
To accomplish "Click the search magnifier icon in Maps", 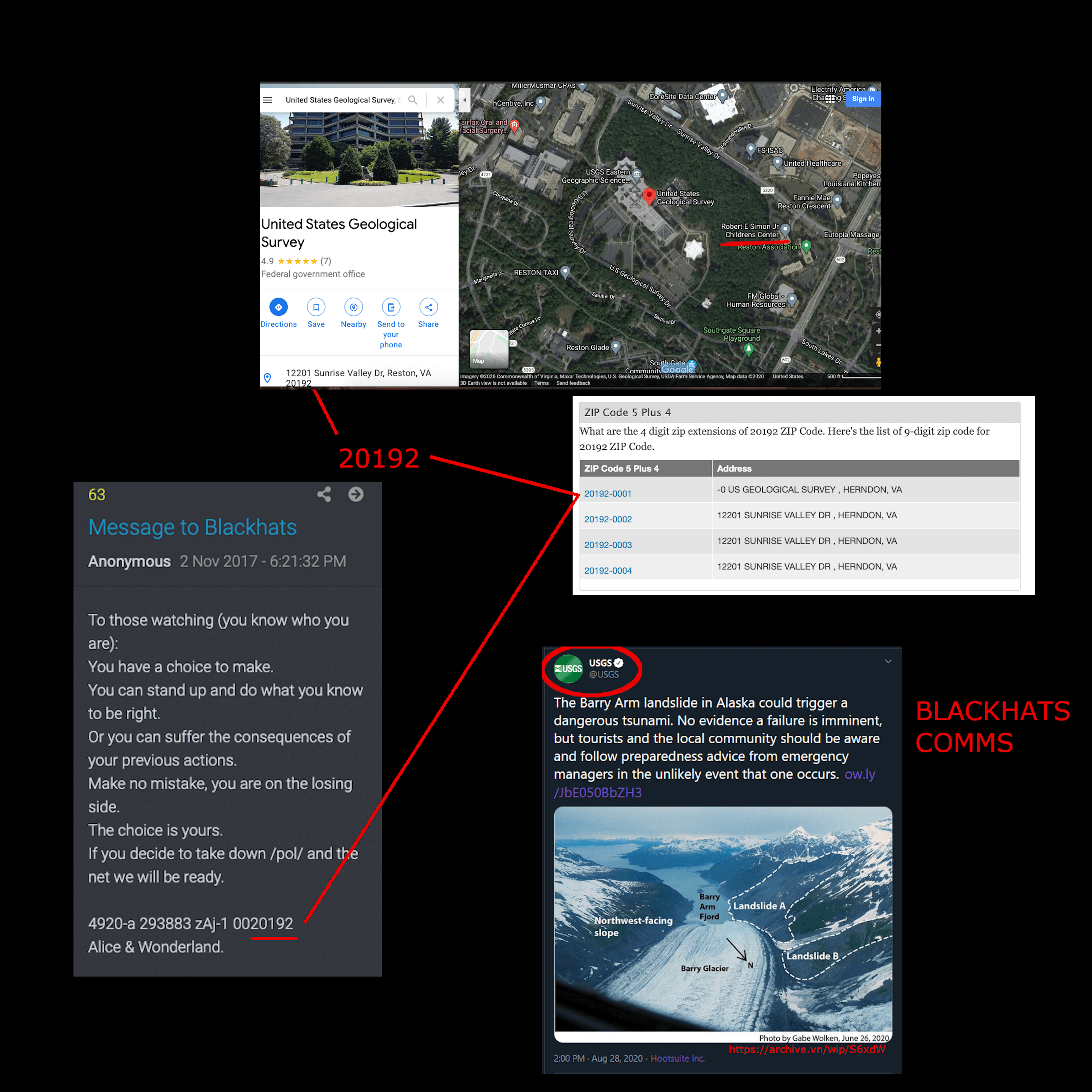I will pos(413,100).
